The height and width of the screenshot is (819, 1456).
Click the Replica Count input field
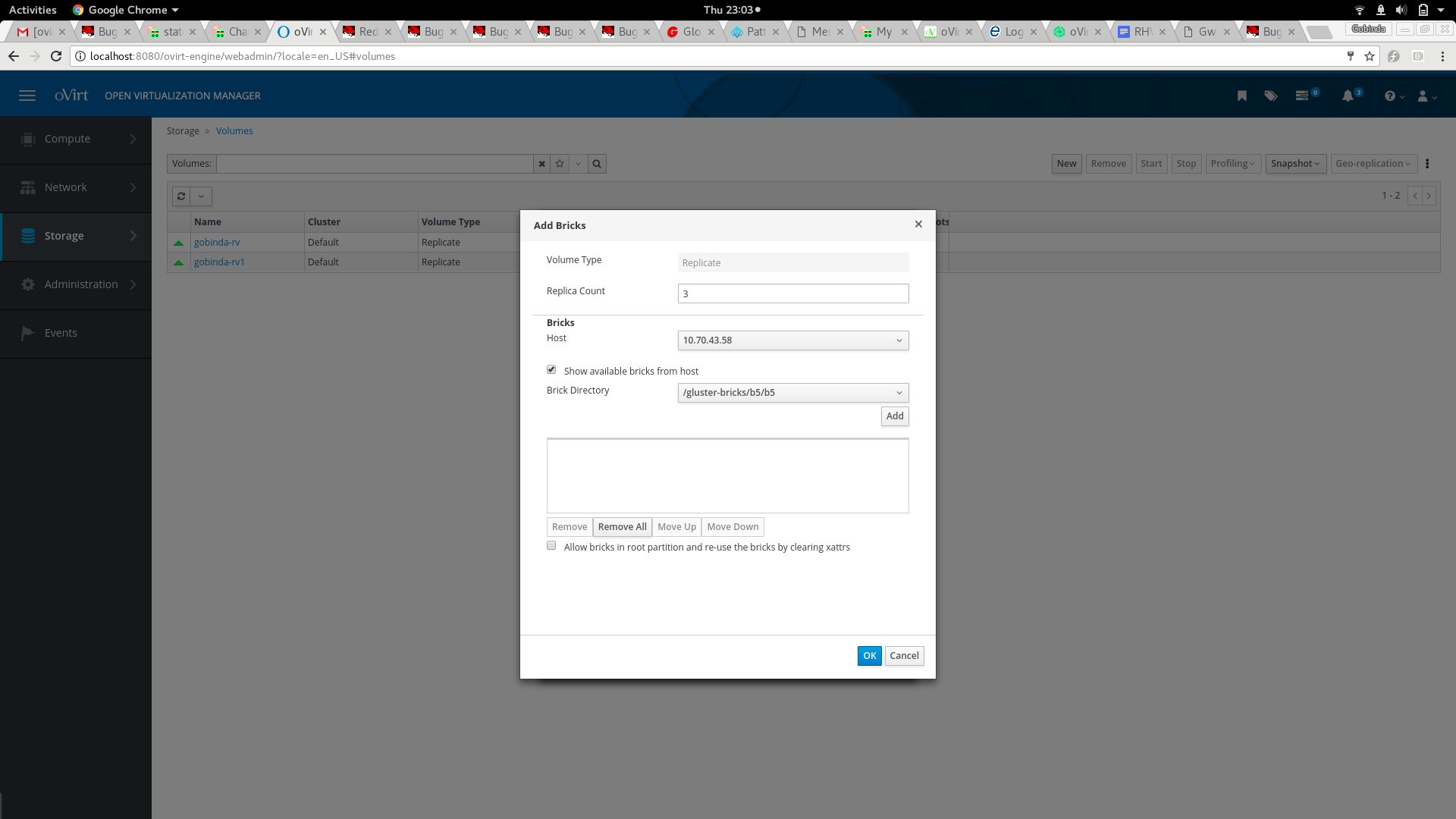coord(792,293)
